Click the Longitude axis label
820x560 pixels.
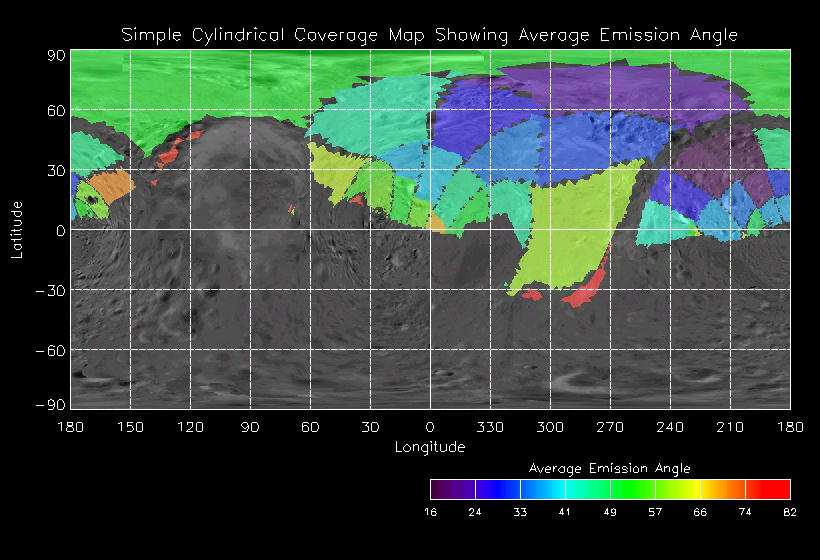(x=430, y=447)
